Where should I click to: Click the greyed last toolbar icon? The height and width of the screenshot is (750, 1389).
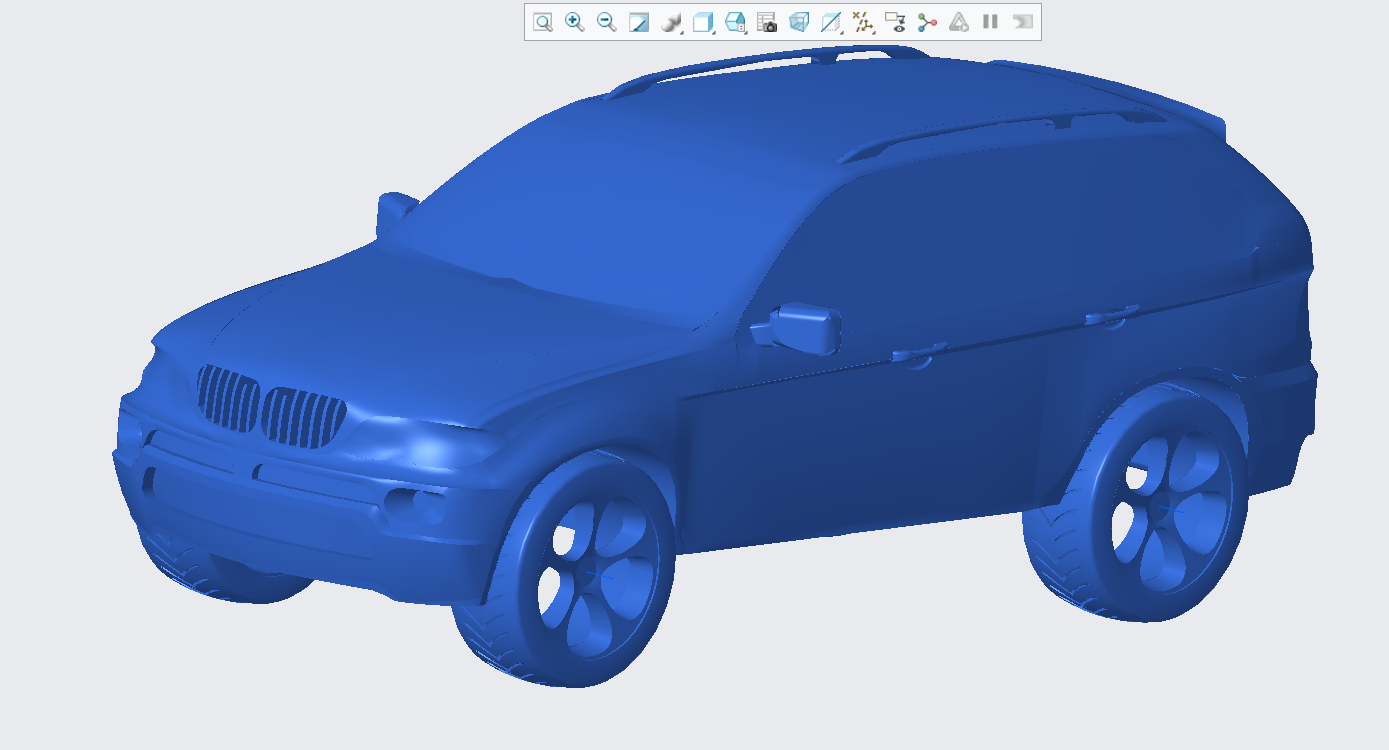click(1022, 22)
